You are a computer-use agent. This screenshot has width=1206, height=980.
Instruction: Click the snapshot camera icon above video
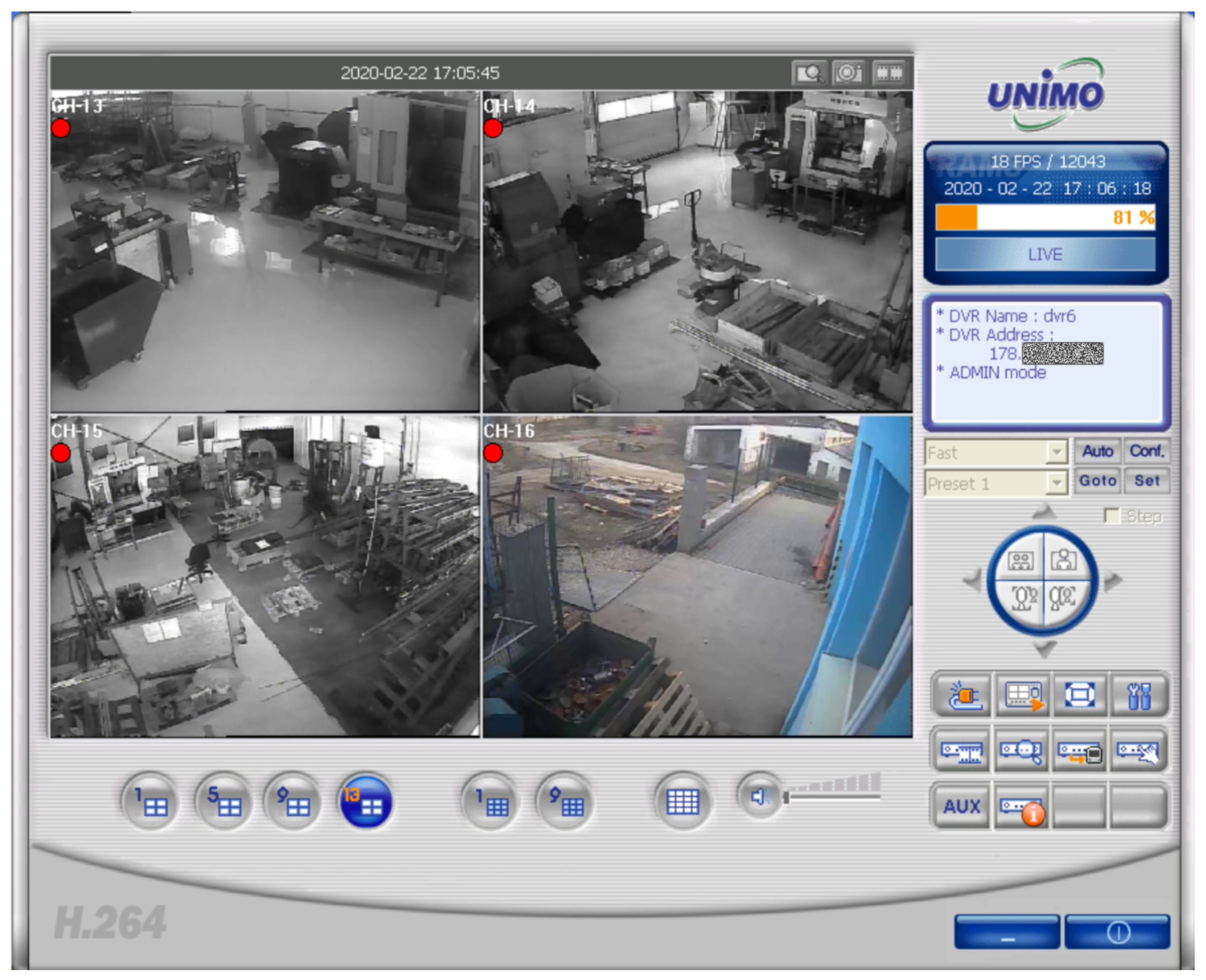click(x=849, y=73)
